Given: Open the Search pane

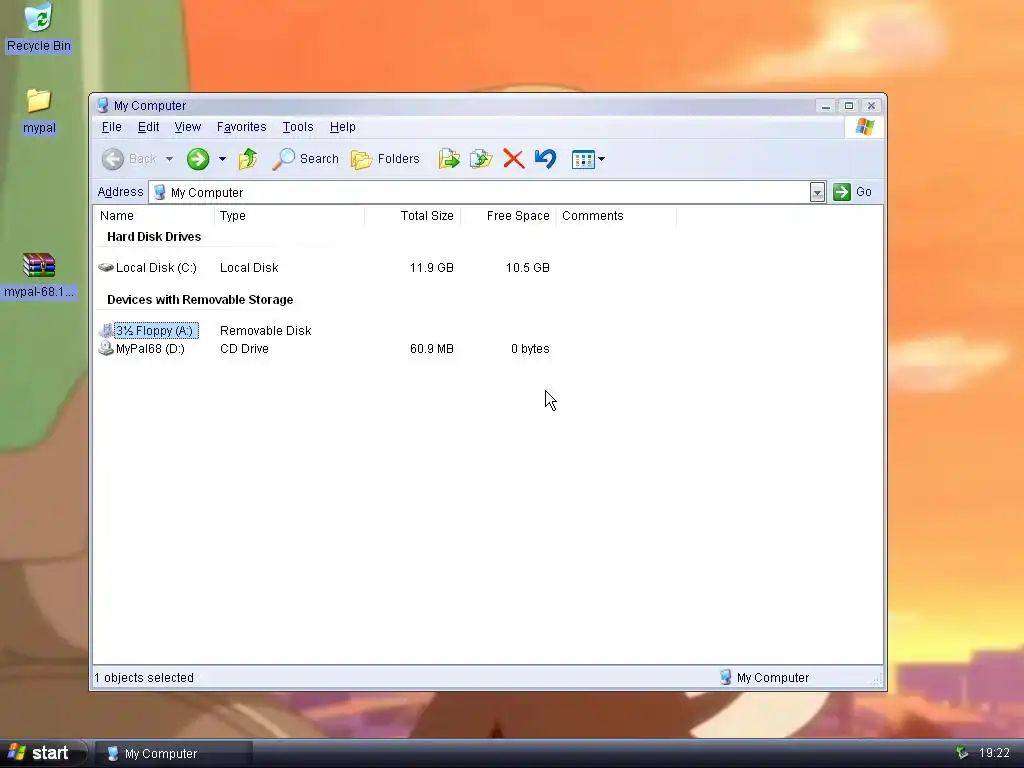Looking at the screenshot, I should click(x=306, y=159).
